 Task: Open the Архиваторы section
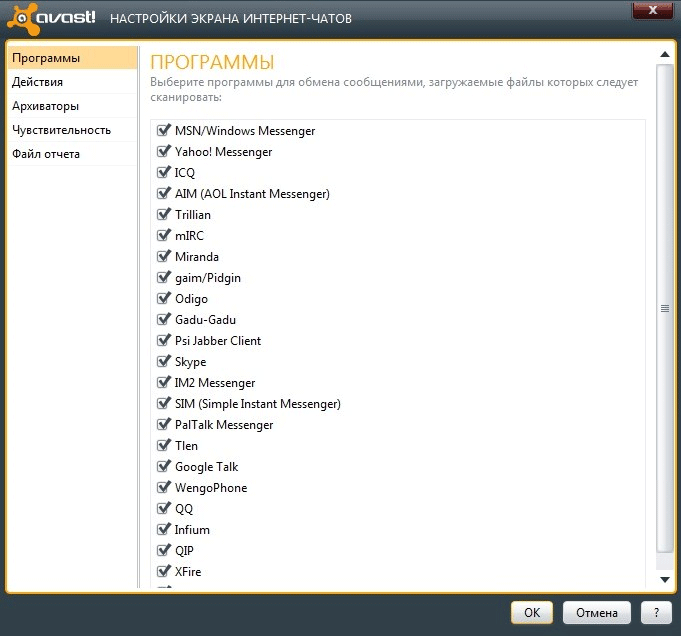(x=72, y=106)
